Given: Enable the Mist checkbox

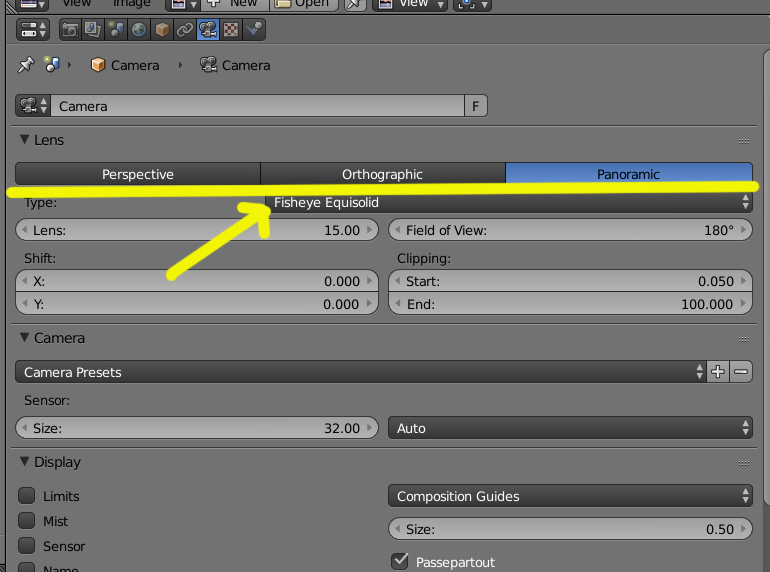Looking at the screenshot, I should pos(27,520).
